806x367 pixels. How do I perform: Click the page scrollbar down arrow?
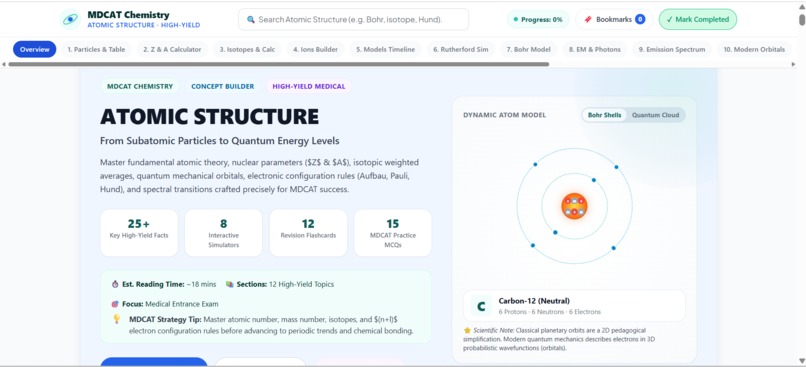pos(802,360)
